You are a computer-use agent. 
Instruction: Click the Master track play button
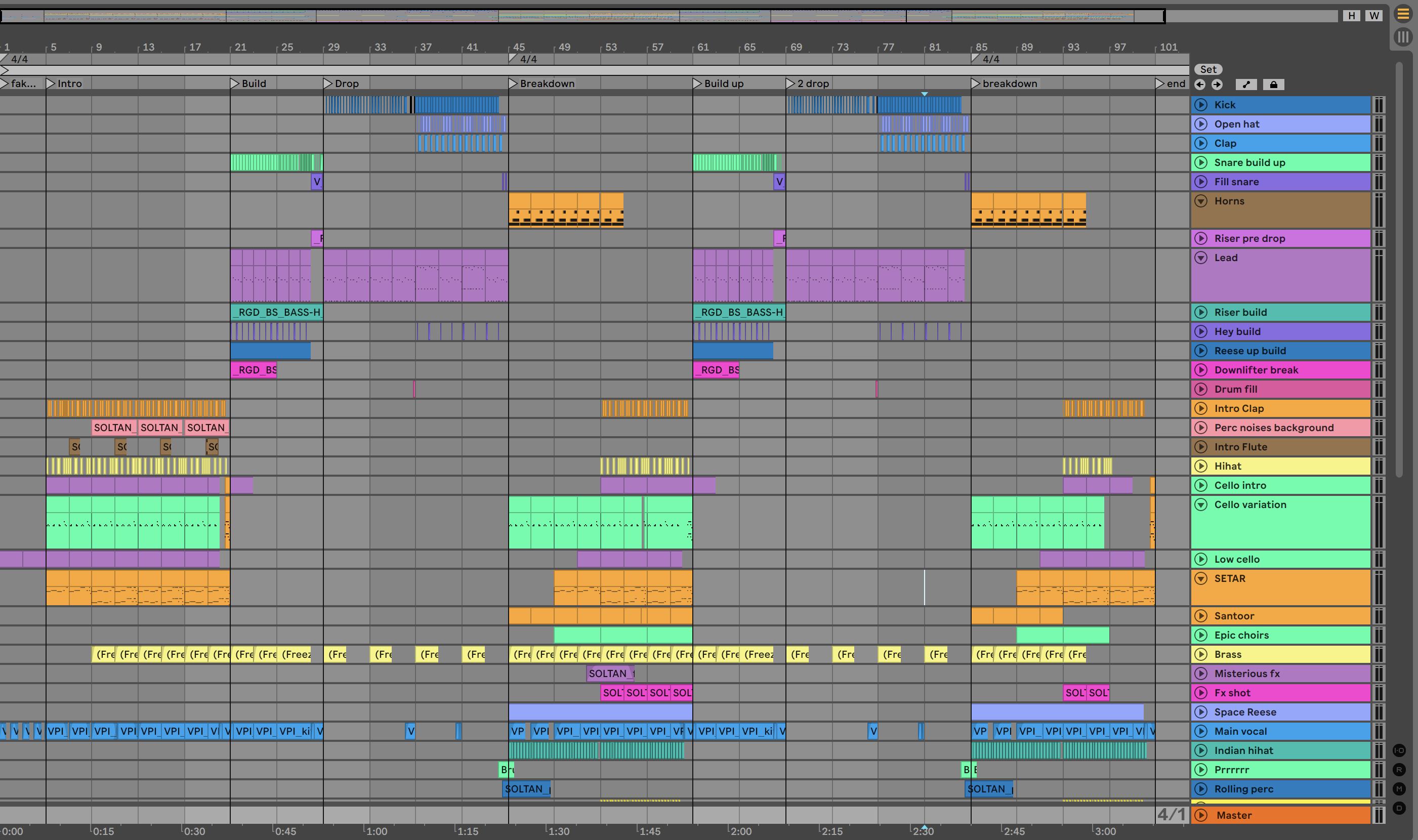tap(1200, 815)
